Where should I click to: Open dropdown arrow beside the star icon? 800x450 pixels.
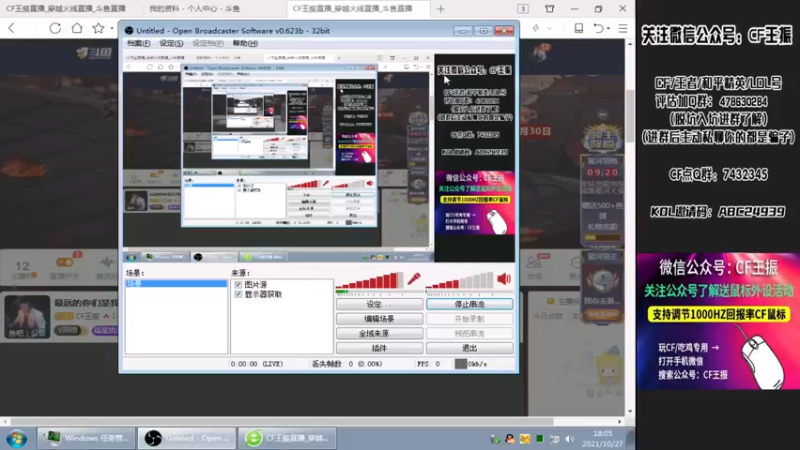coord(112,29)
